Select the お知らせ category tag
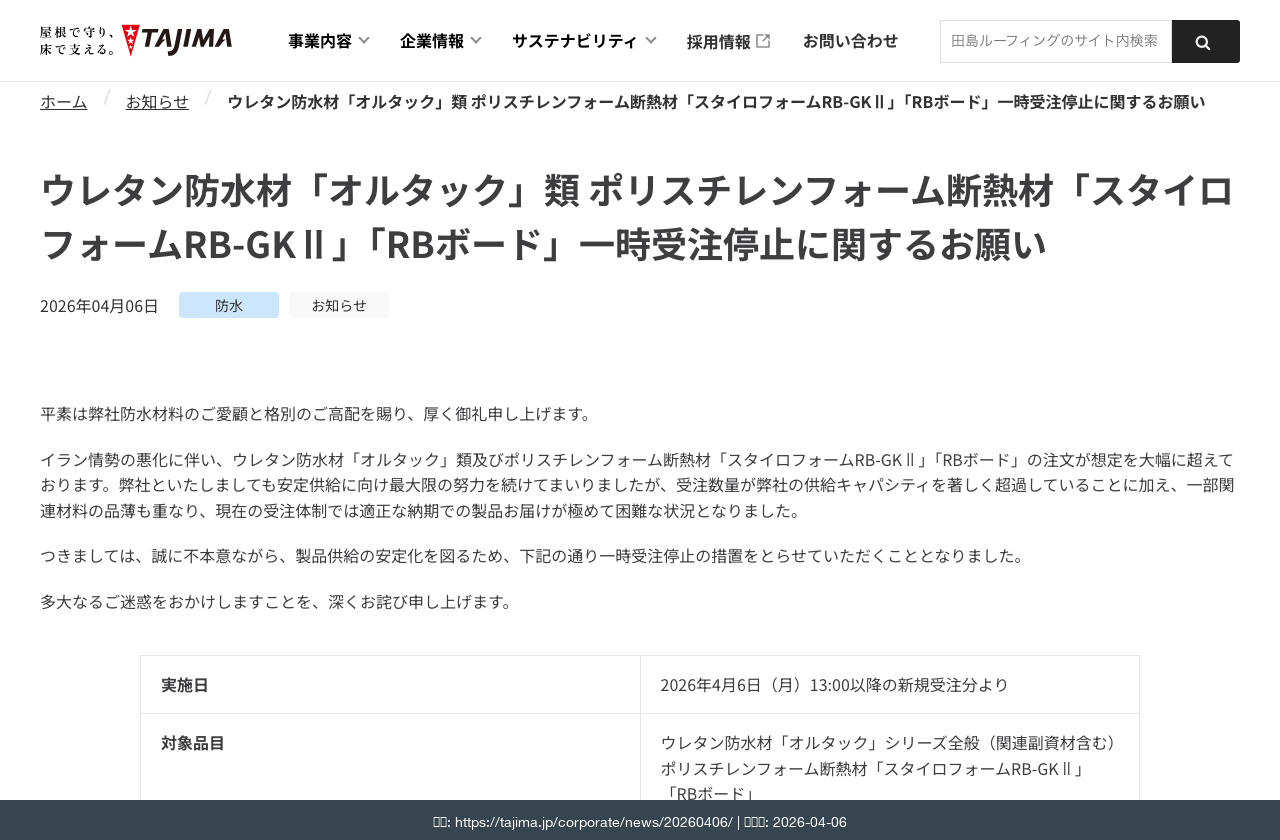Screen dimensions: 1280x840 [x=339, y=304]
